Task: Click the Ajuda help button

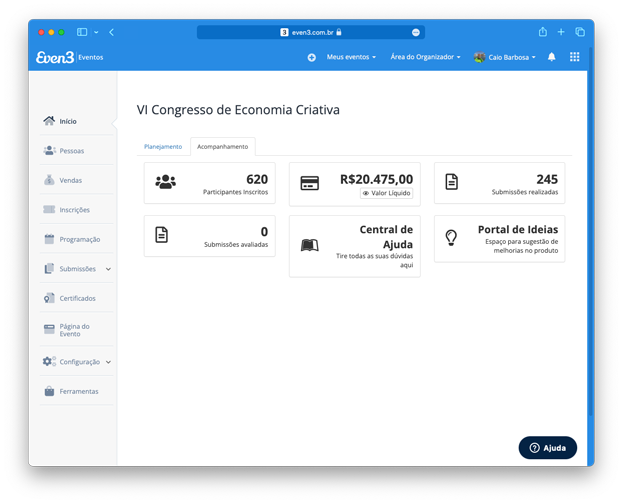Action: point(547,448)
